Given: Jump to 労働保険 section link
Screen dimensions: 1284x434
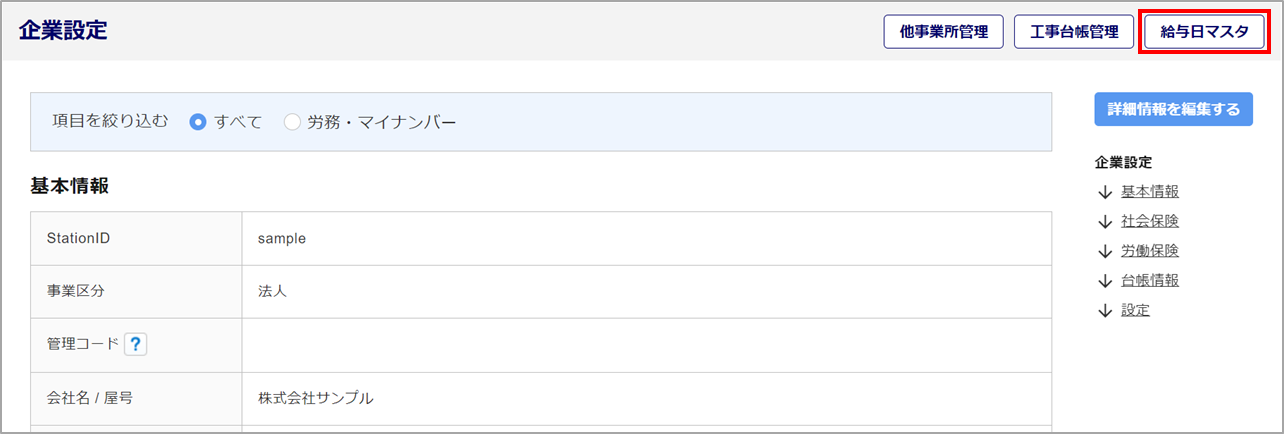Looking at the screenshot, I should pyautogui.click(x=1143, y=251).
